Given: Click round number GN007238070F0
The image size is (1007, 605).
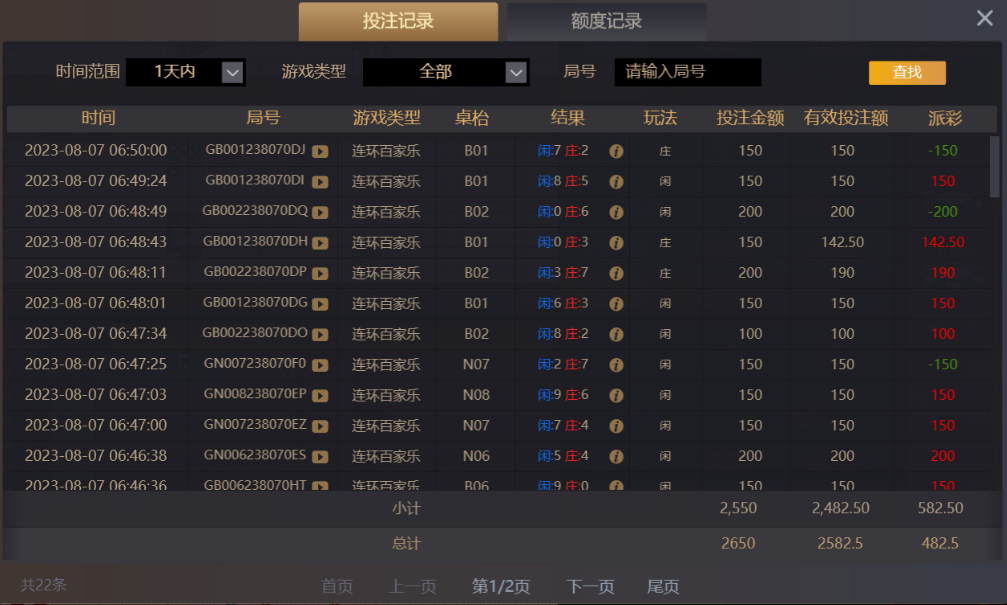Looking at the screenshot, I should point(255,364).
